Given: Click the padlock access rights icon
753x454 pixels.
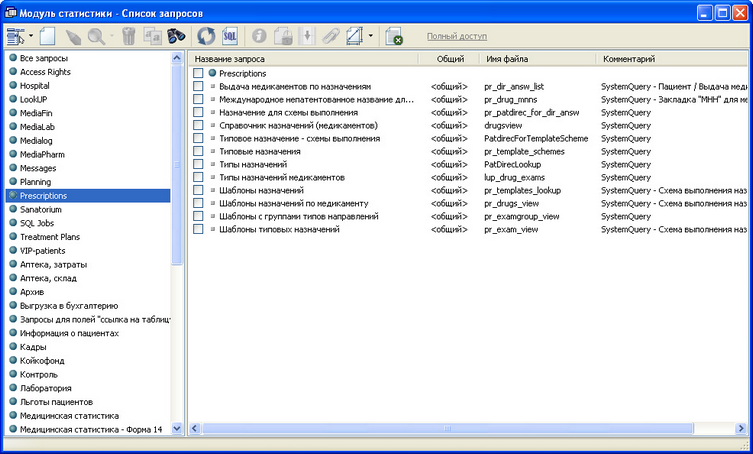Looking at the screenshot, I should coord(283,36).
